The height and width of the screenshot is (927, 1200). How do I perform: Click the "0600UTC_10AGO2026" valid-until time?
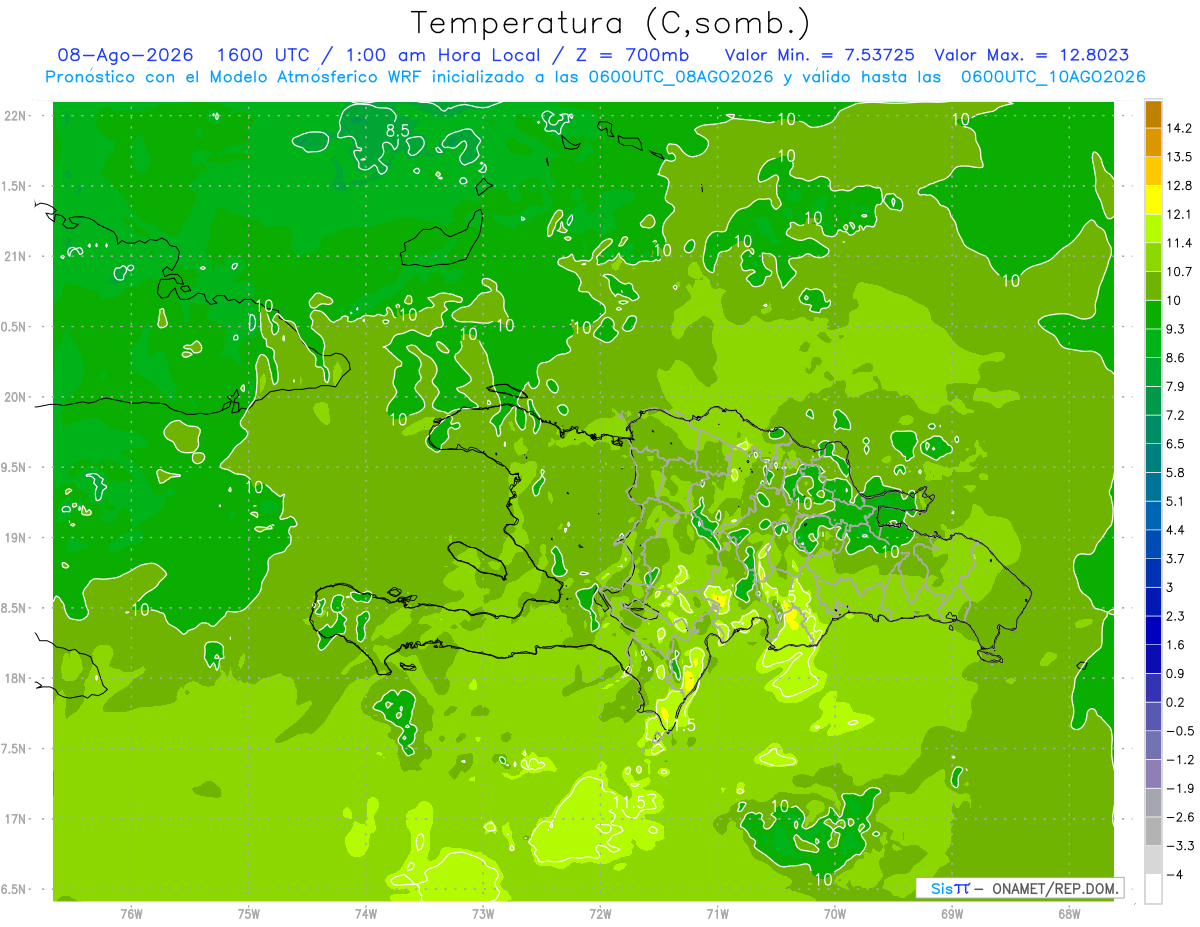[1053, 77]
